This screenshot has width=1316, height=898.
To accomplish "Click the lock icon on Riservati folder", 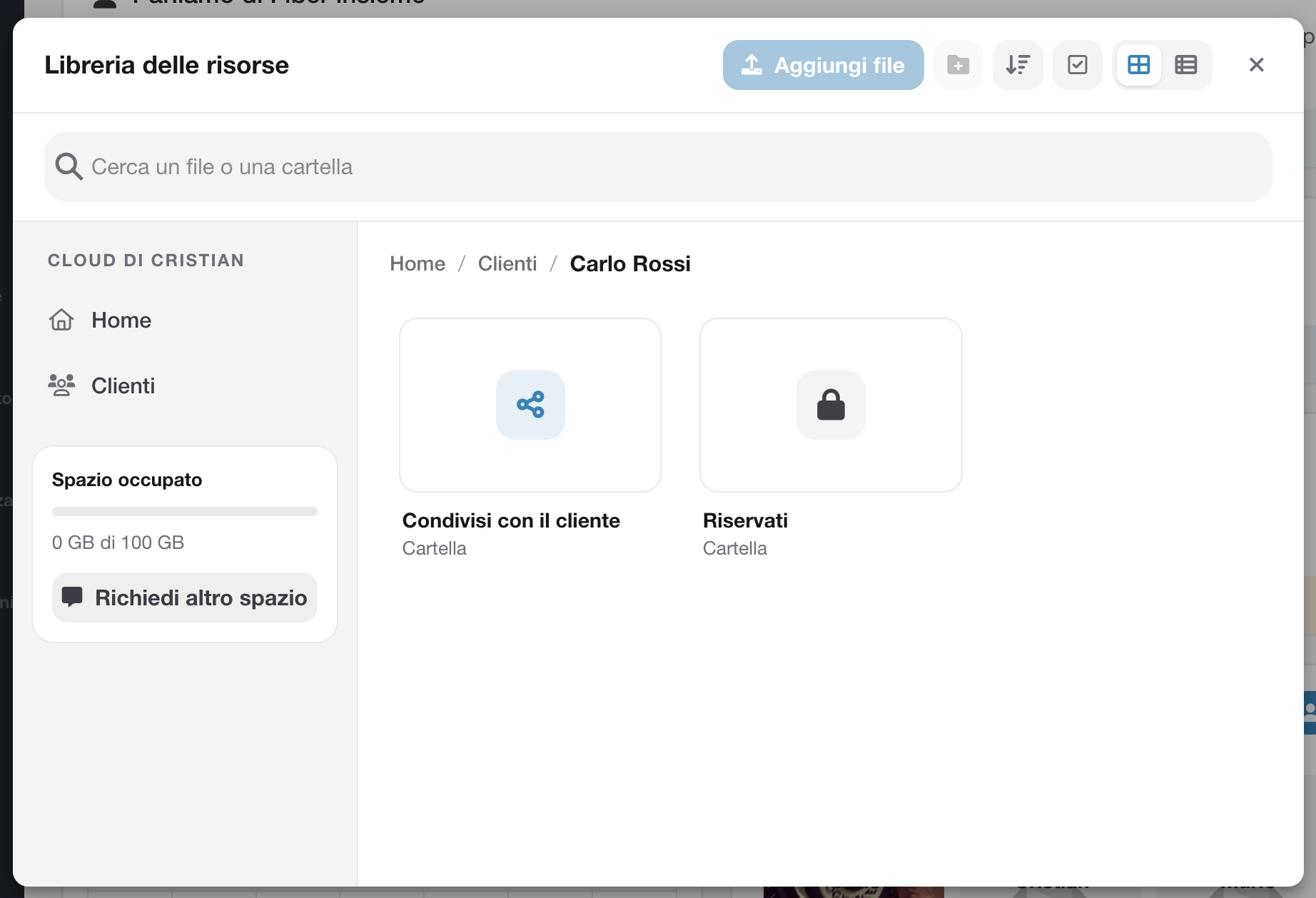I will (x=831, y=405).
